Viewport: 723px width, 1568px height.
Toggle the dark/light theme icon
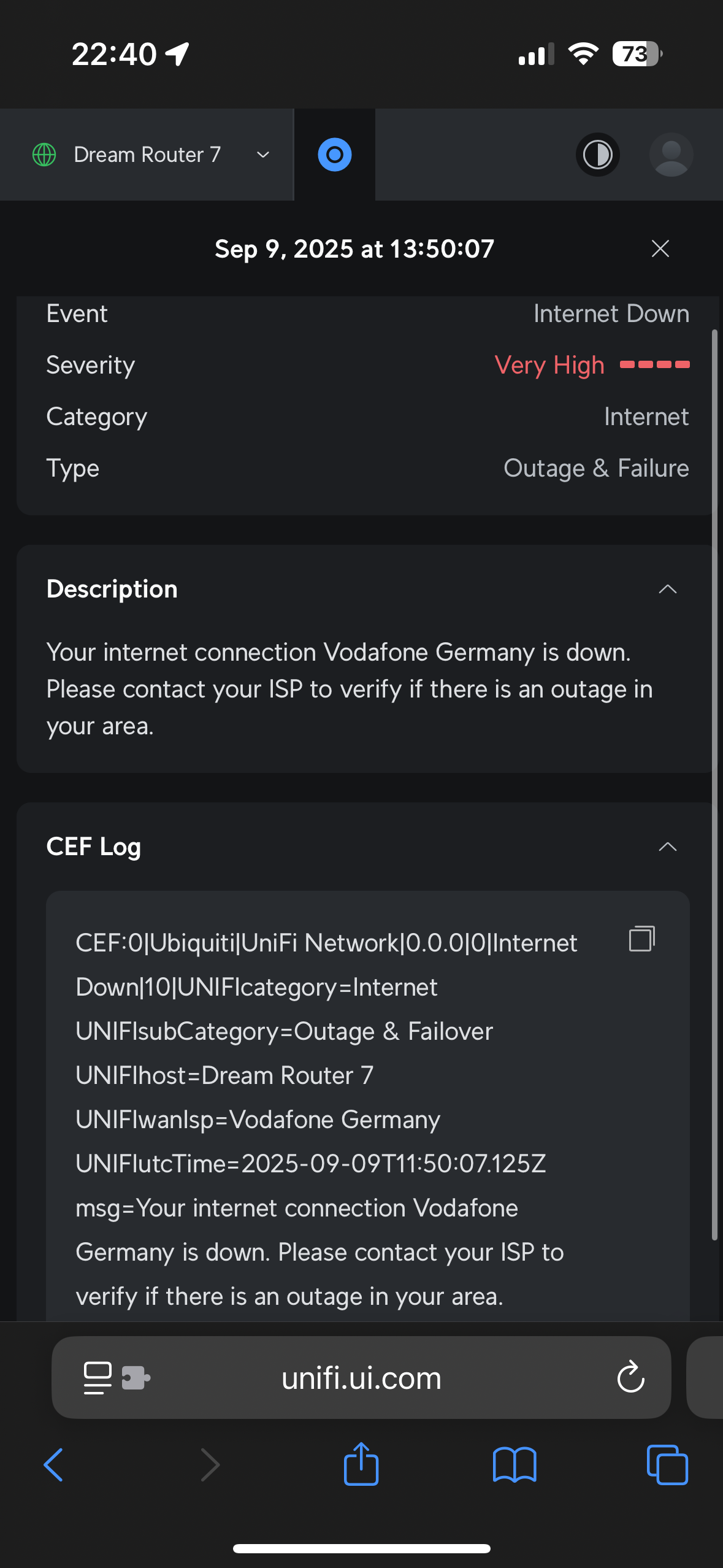pyautogui.click(x=597, y=155)
